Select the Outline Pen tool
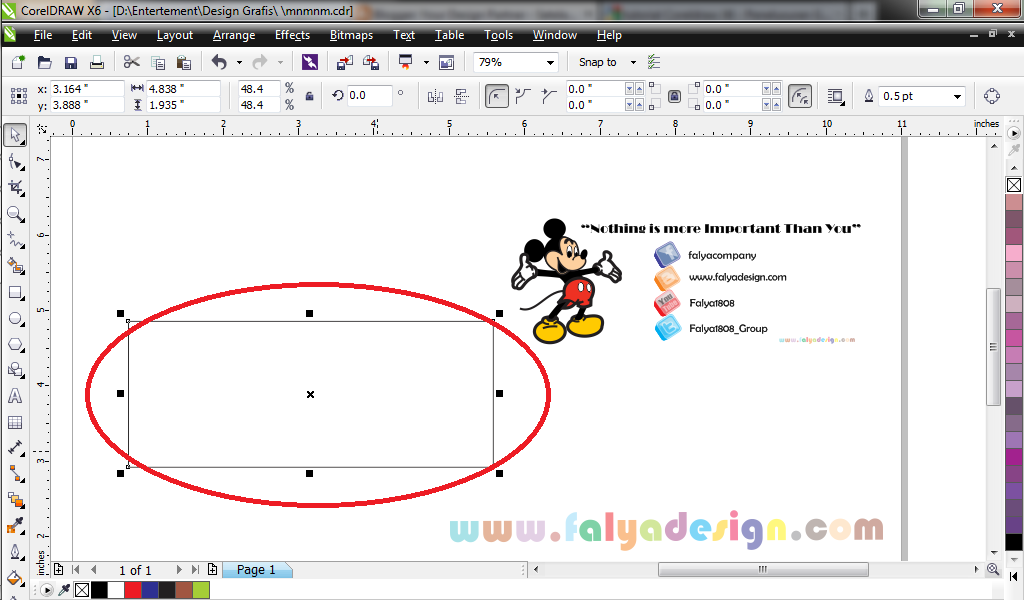Viewport: 1024px width, 600px height. point(15,552)
